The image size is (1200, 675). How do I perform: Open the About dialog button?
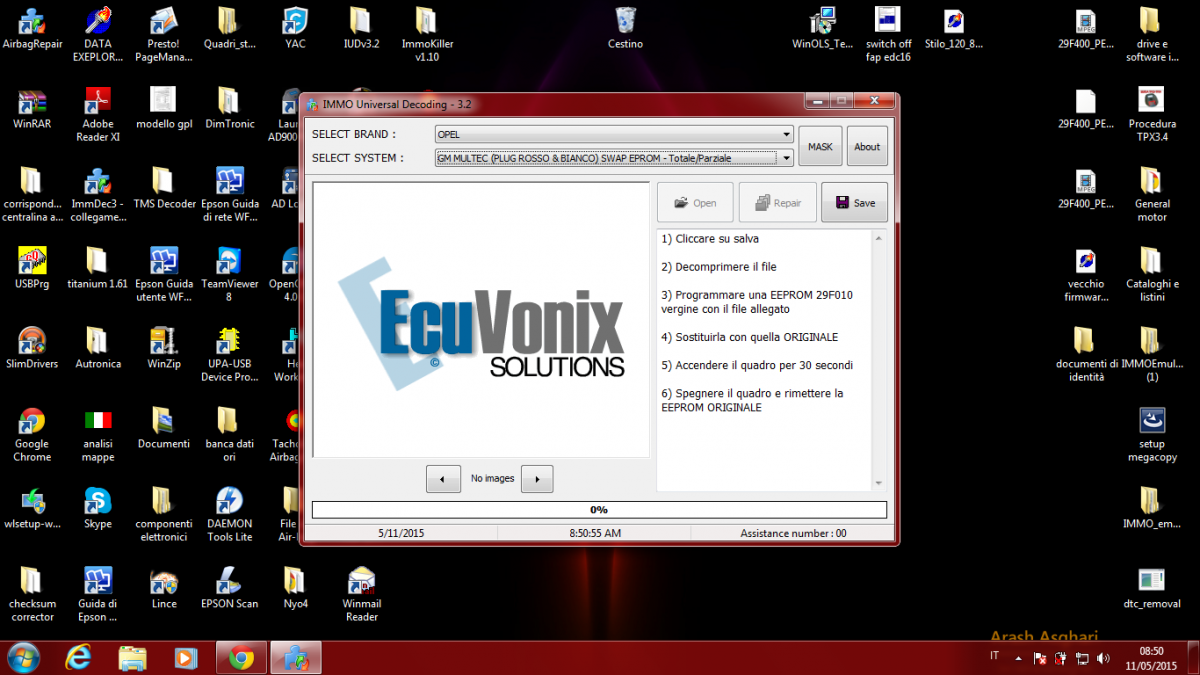(x=867, y=146)
